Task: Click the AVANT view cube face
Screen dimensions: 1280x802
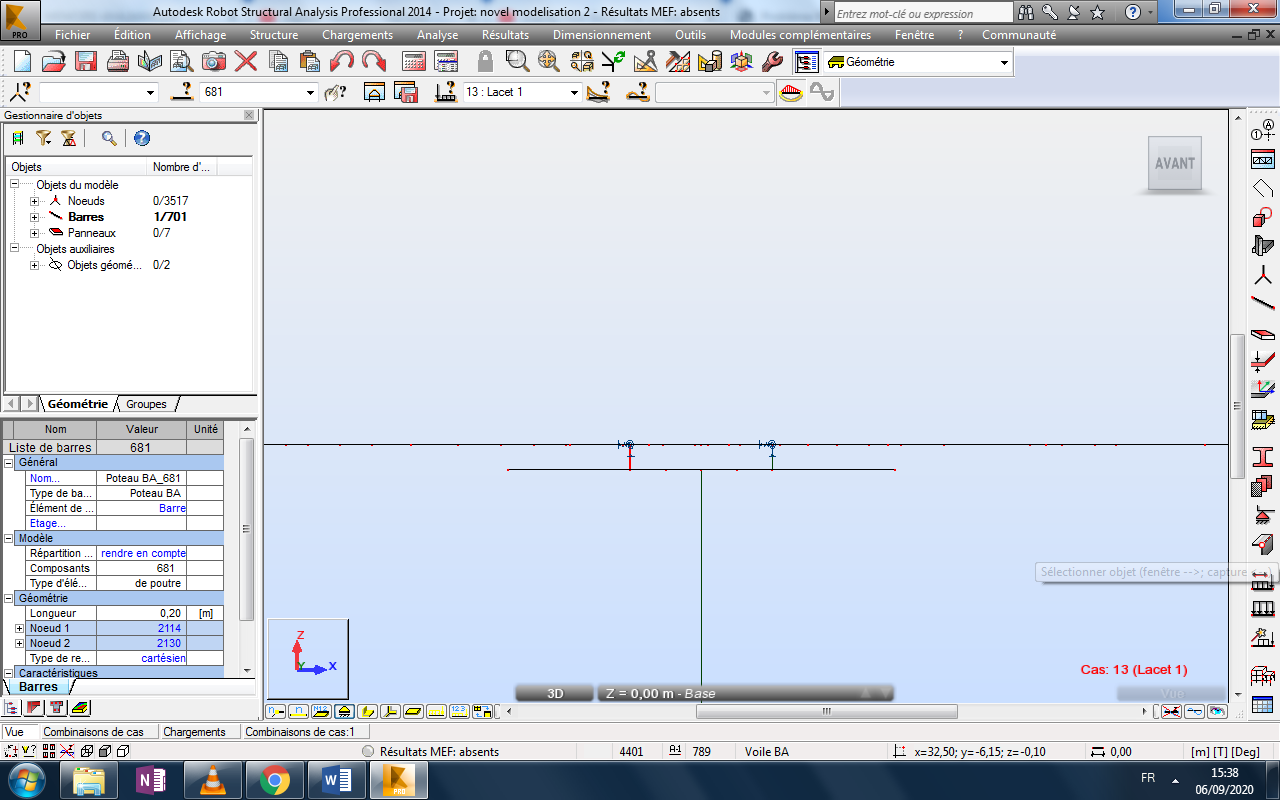Action: point(1175,163)
